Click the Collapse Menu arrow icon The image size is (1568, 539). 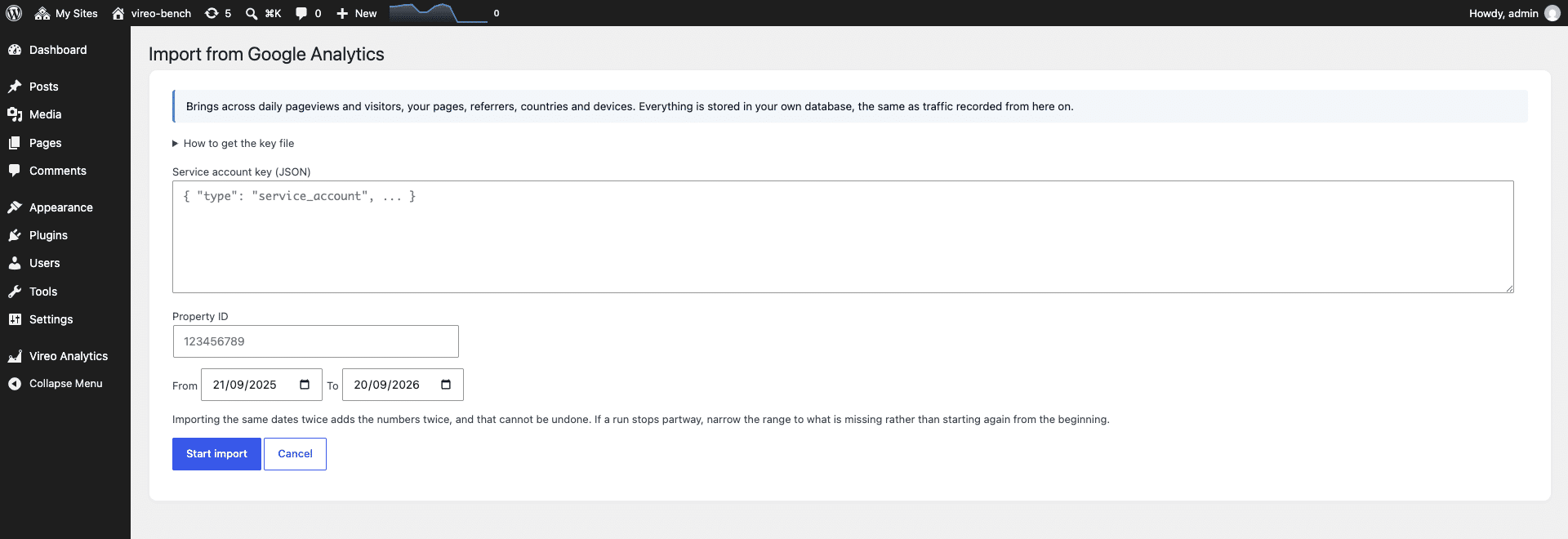tap(15, 384)
